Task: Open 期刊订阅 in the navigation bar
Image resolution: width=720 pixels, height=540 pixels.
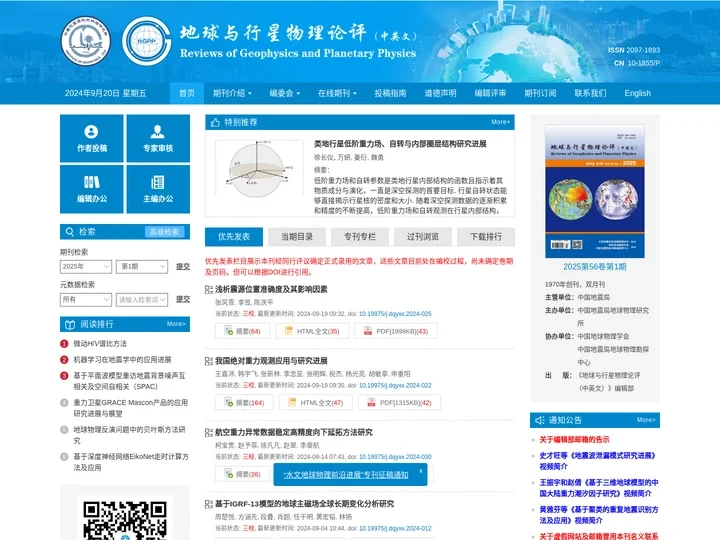Action: pos(540,93)
